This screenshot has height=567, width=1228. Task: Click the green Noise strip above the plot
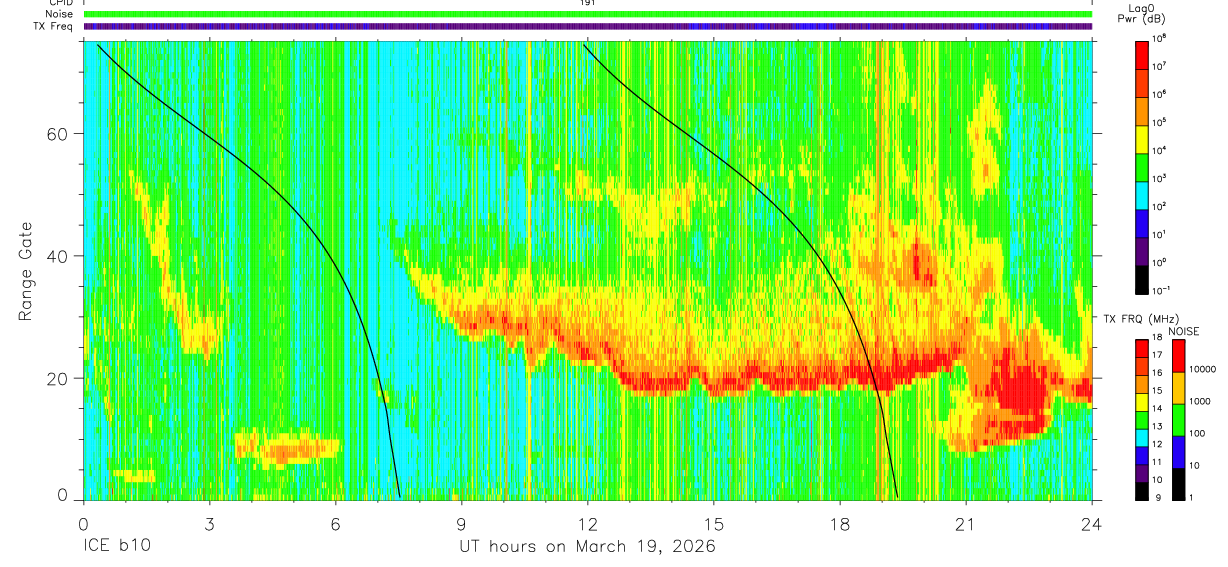point(588,14)
